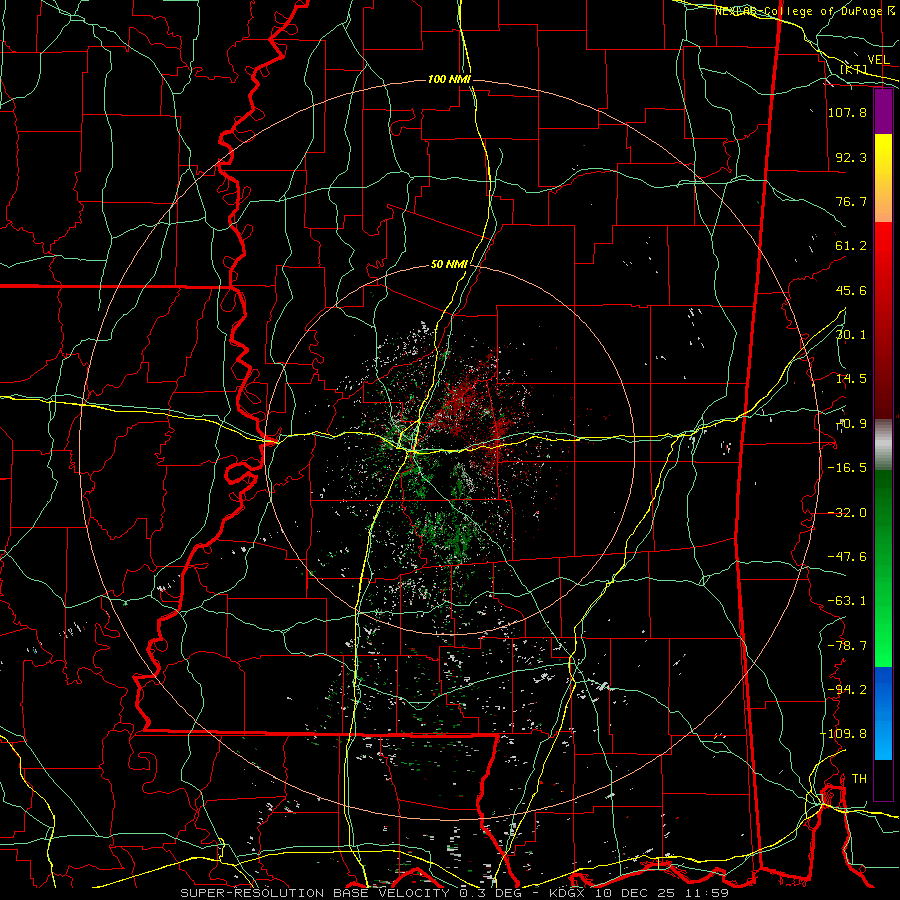Screen dimensions: 900x900
Task: Click the "TH" legend label
Action: [859, 779]
